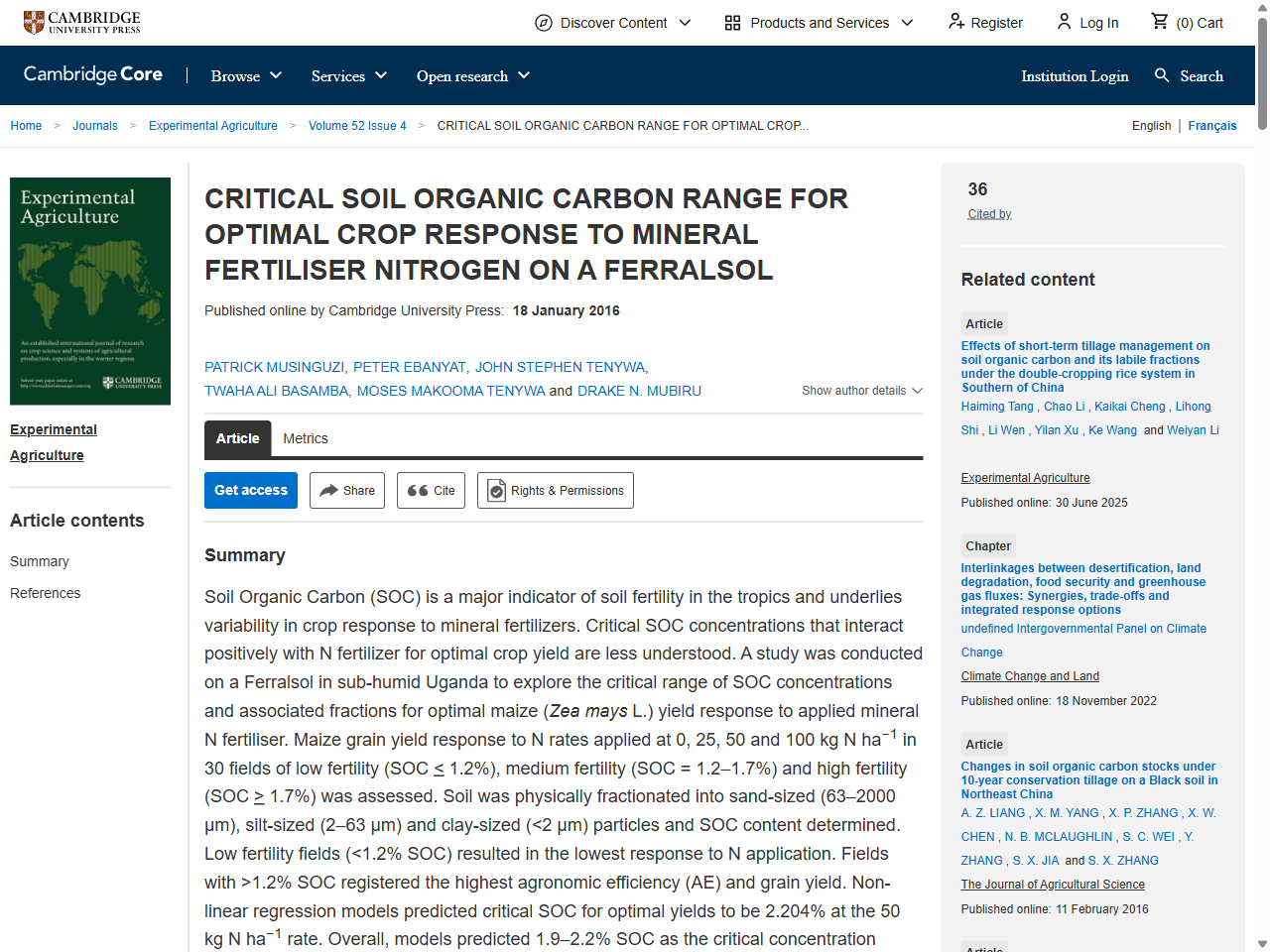Screen dimensions: 1270x952
Task: Select the Article tab
Action: (x=237, y=438)
